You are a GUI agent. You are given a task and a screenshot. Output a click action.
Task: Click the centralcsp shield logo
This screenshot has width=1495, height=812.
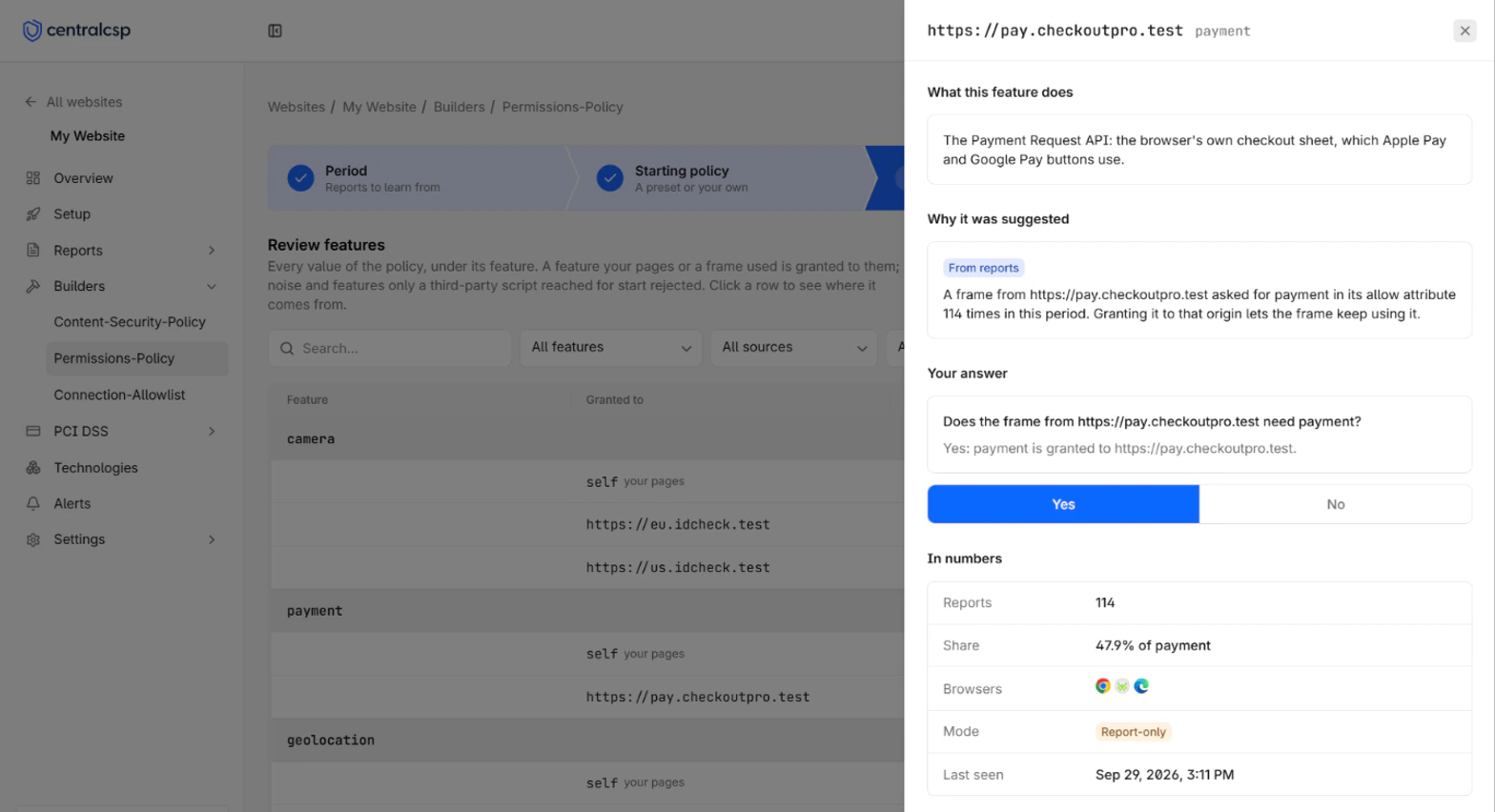32,30
